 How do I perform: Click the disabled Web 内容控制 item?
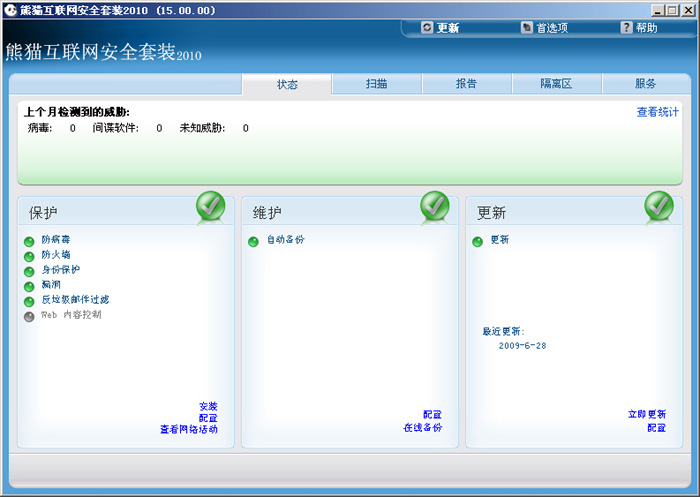(71, 315)
